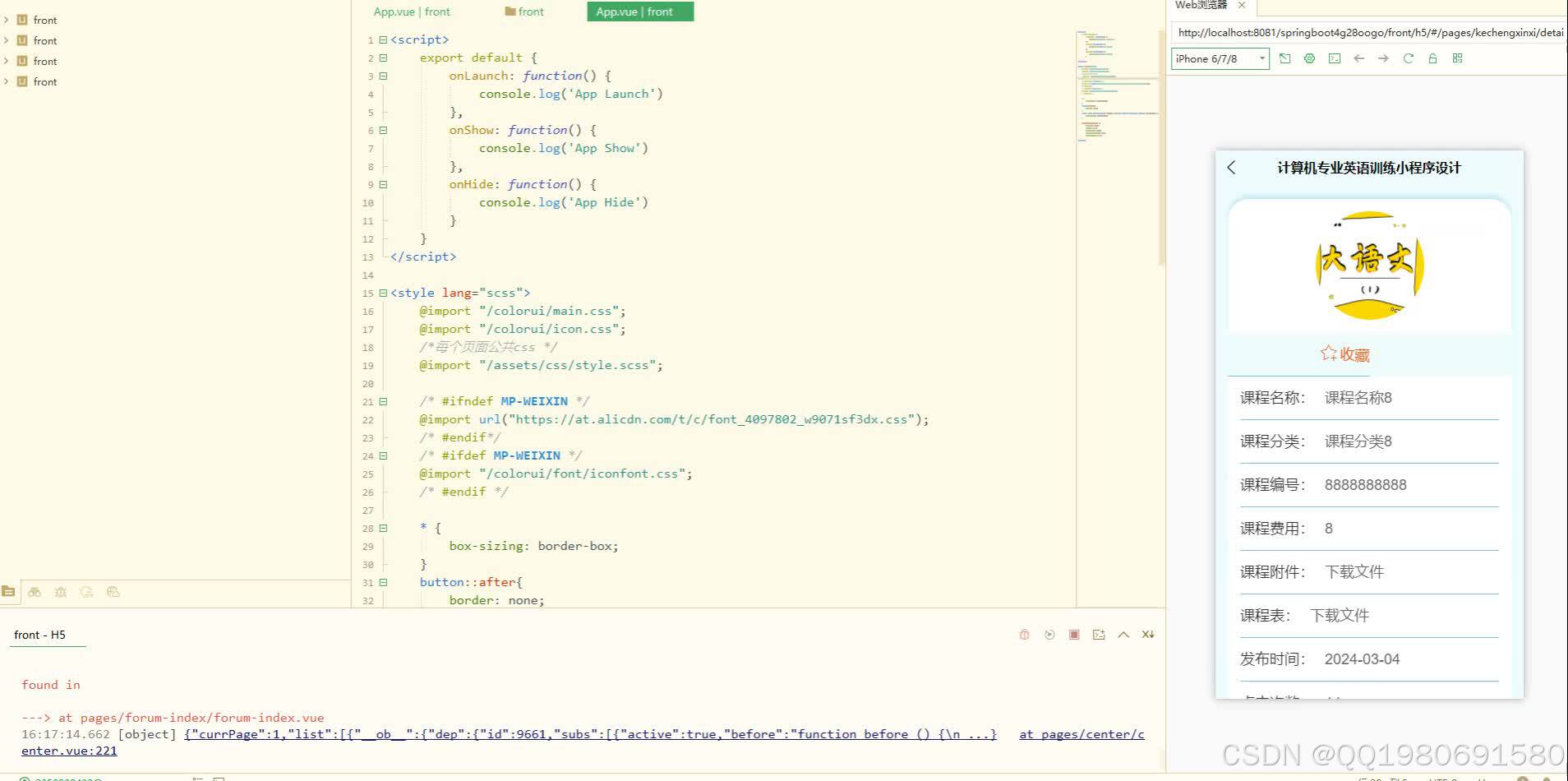Clear console output with the X icon

click(1148, 635)
